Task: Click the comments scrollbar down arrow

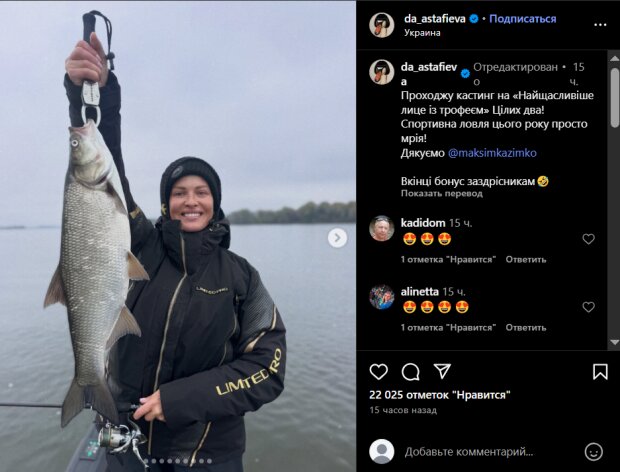Action: tap(614, 342)
